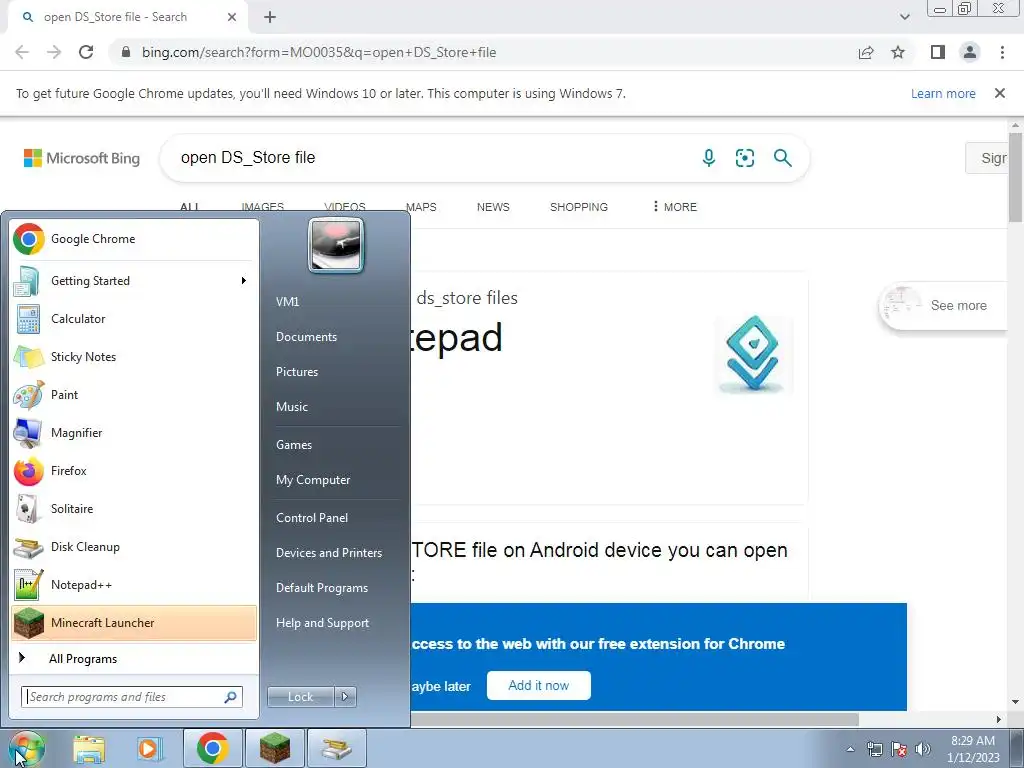Screen dimensions: 1024x768
Task: Open Windows Explorer from taskbar
Action: tap(89, 748)
